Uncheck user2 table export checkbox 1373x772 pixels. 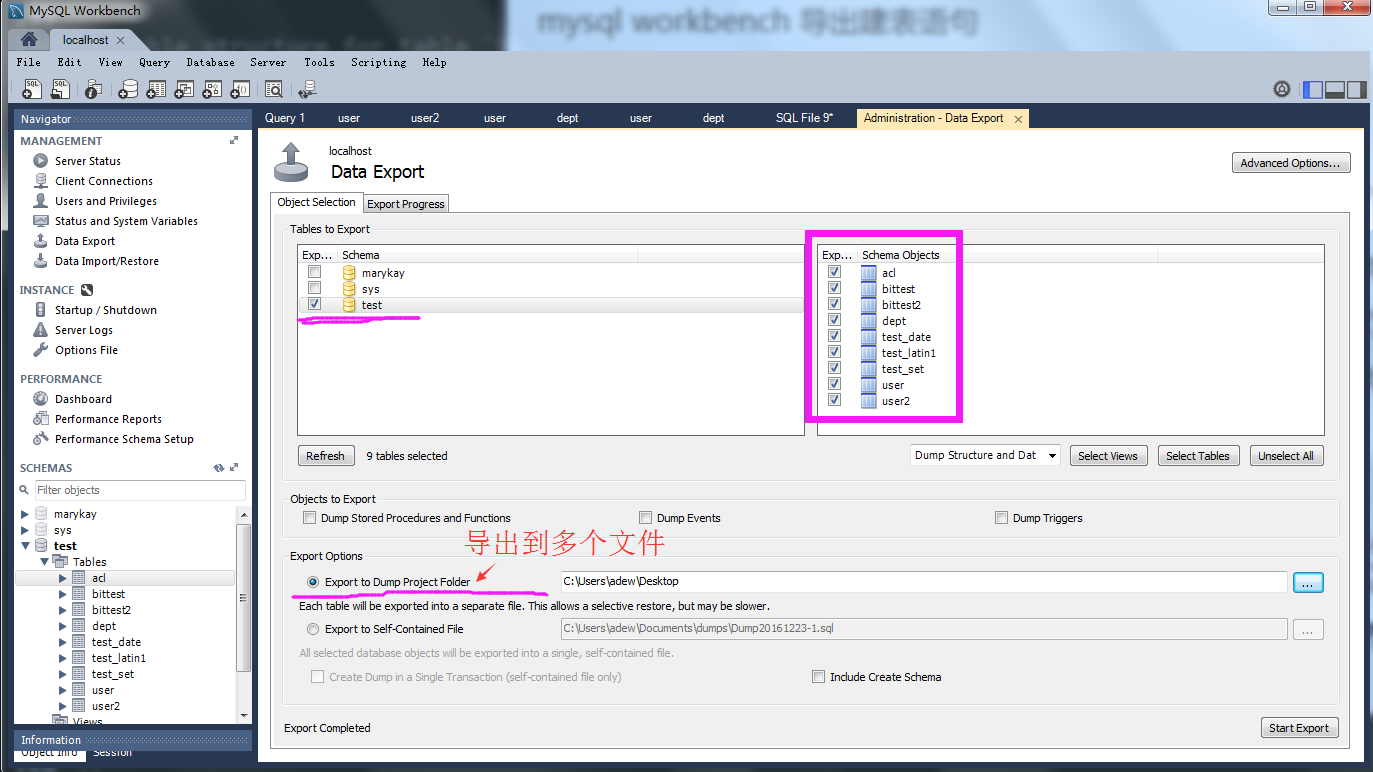pyautogui.click(x=834, y=400)
